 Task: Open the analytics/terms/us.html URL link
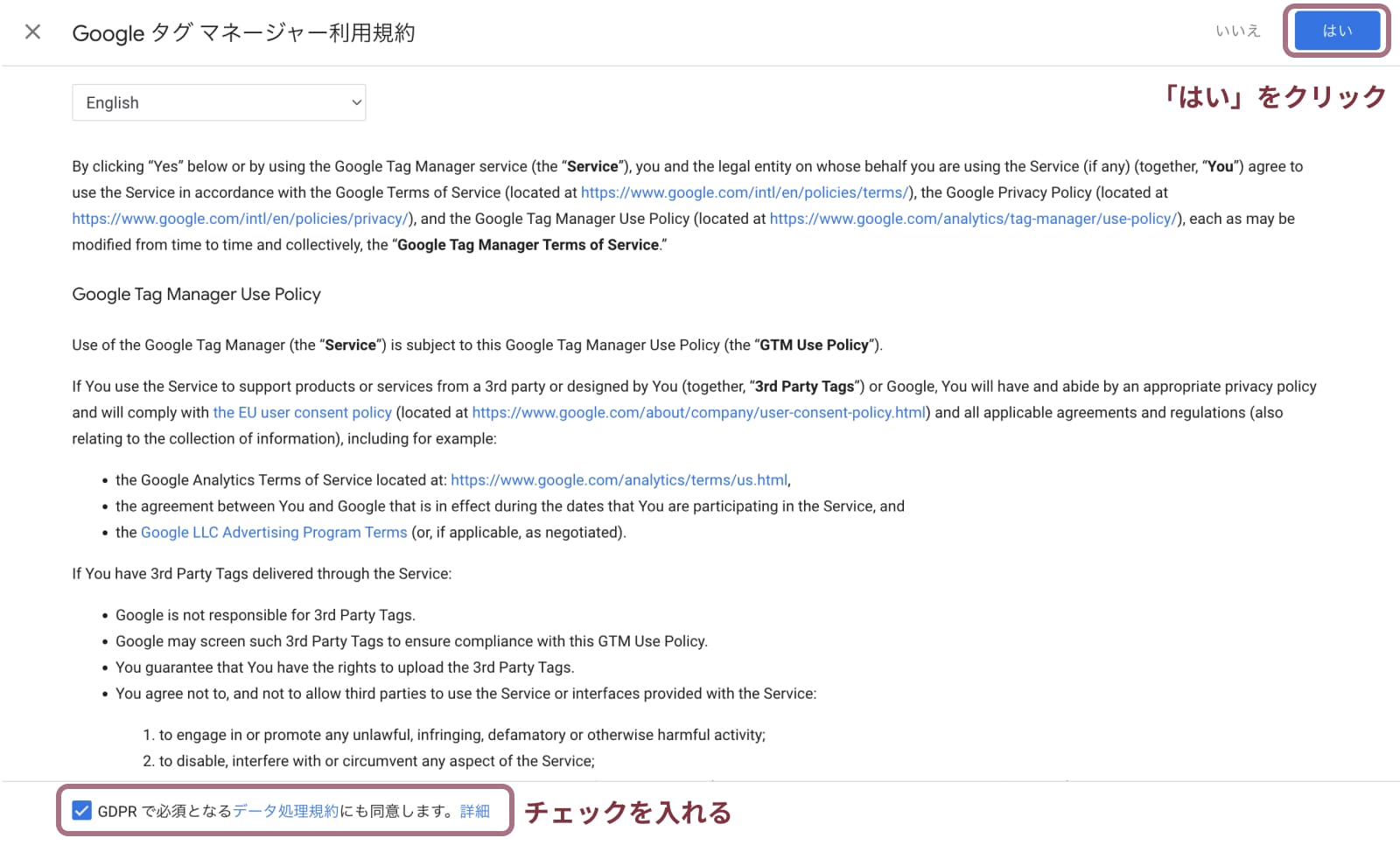click(x=619, y=479)
